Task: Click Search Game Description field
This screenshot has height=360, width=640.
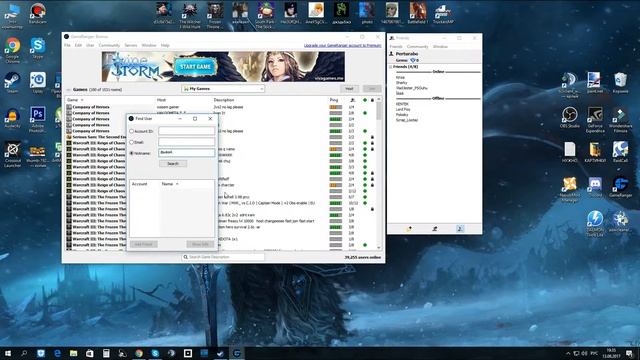Action: [x=223, y=257]
